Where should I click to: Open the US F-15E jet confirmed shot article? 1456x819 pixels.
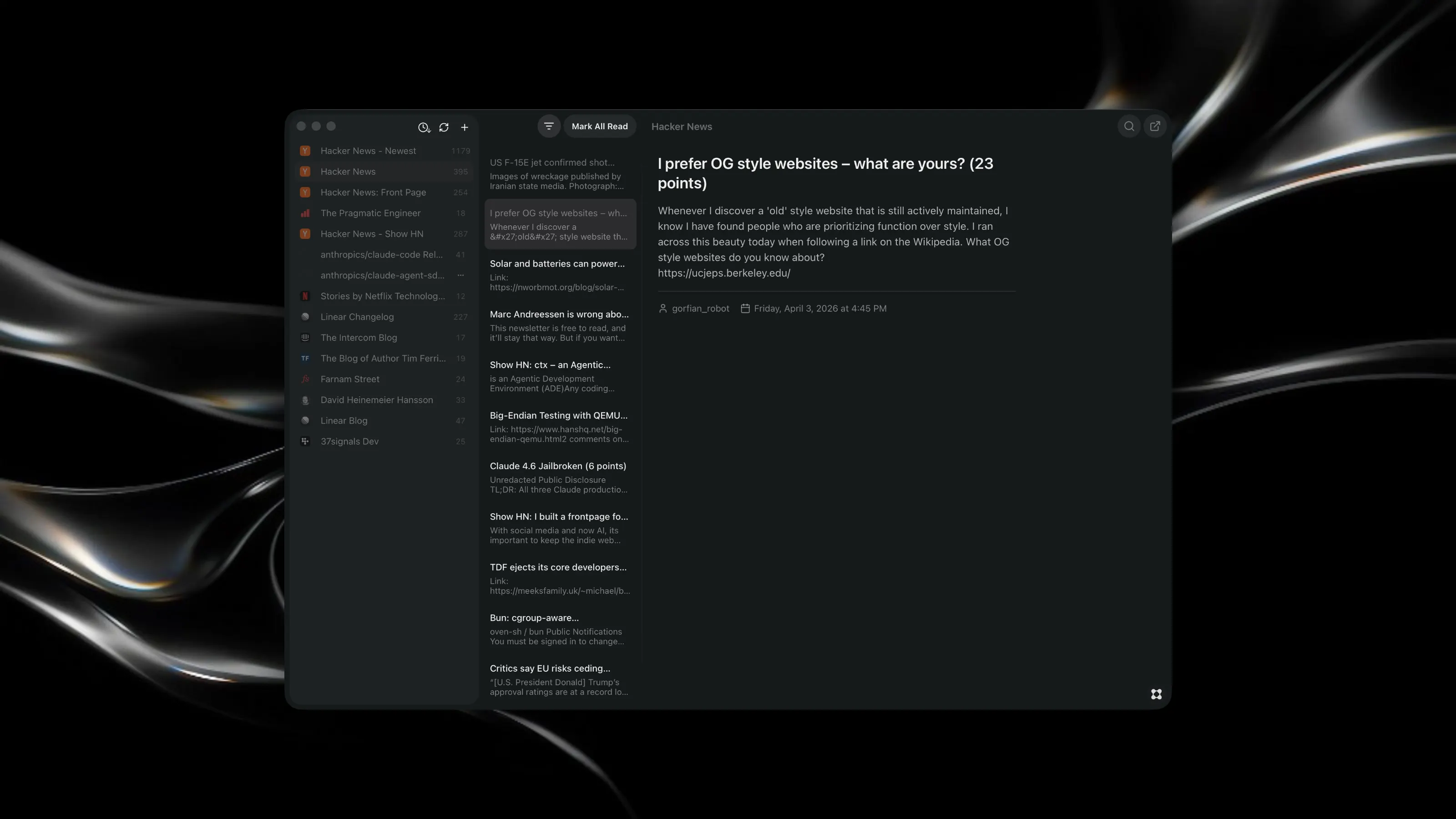pyautogui.click(x=560, y=173)
